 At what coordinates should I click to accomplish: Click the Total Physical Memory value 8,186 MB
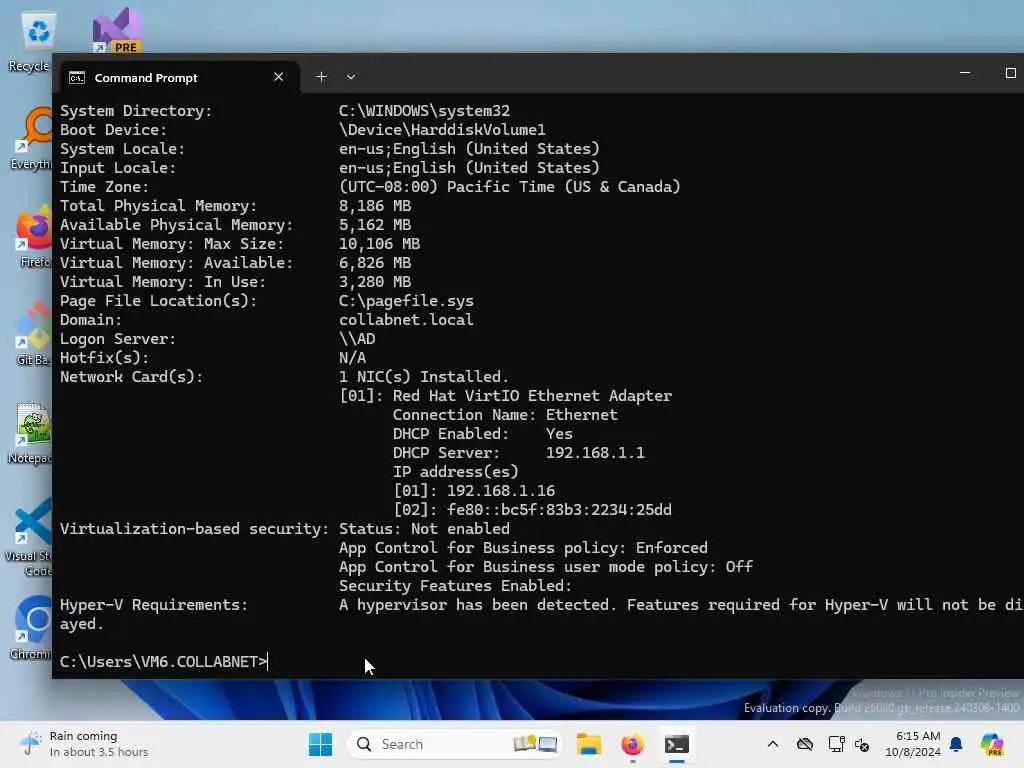click(x=375, y=206)
